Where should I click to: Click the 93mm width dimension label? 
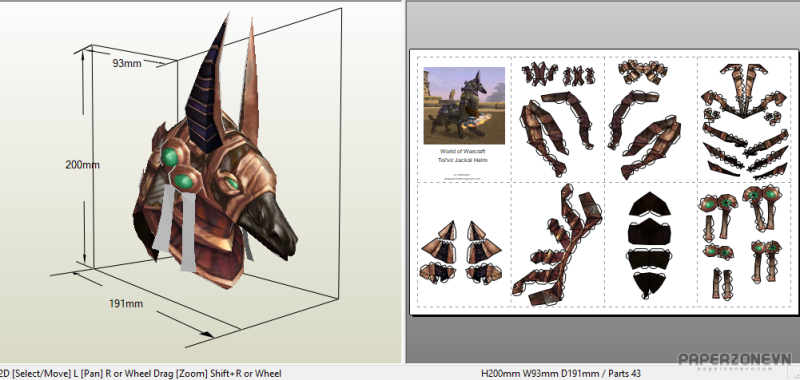(x=127, y=63)
